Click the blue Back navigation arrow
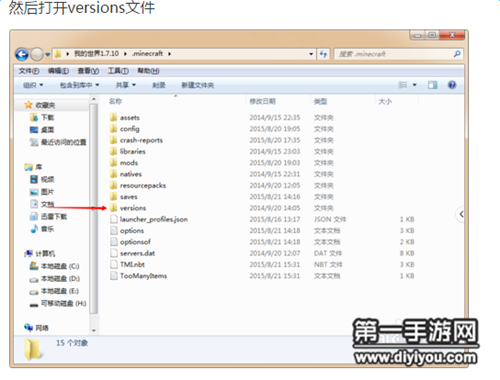The width and height of the screenshot is (500, 380). pos(22,54)
